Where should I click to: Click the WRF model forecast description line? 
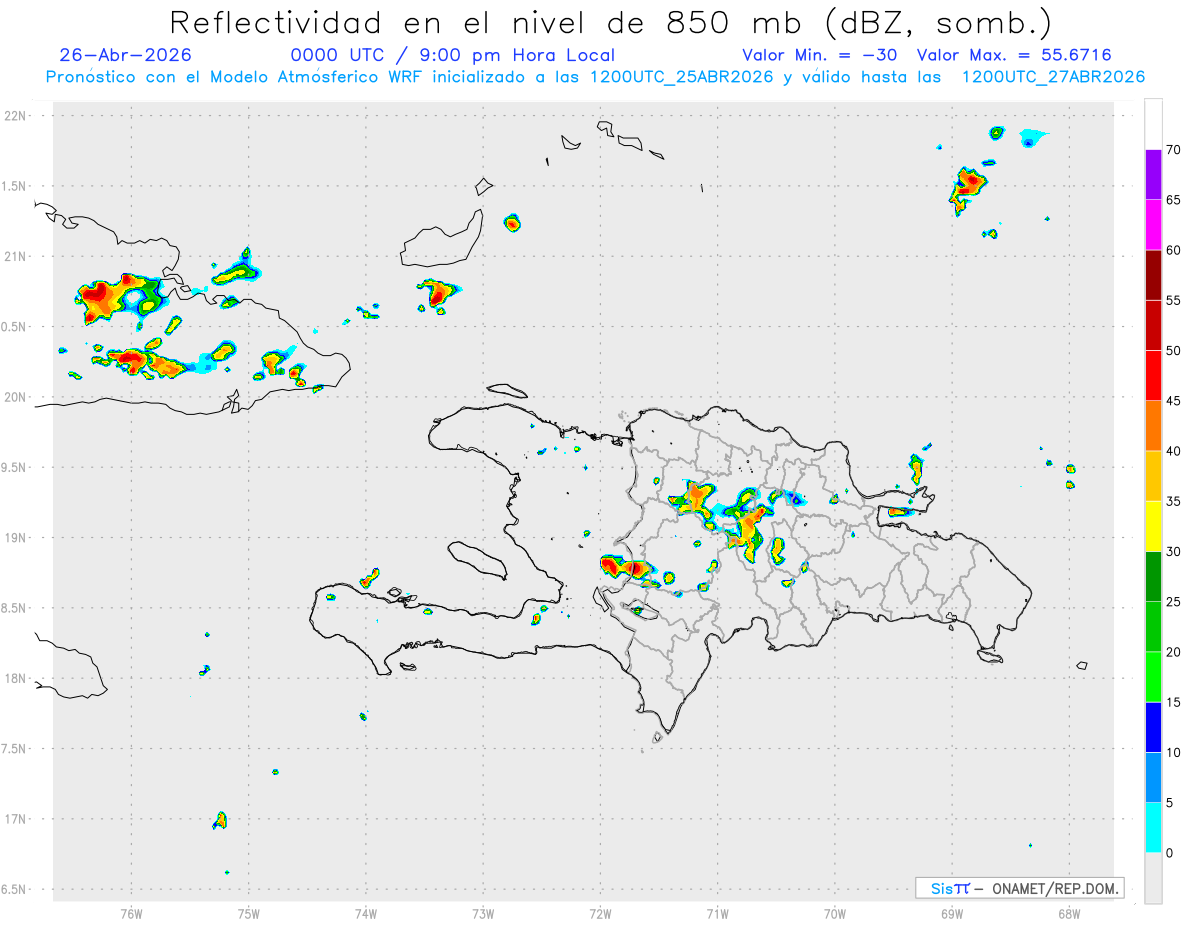pos(595,77)
